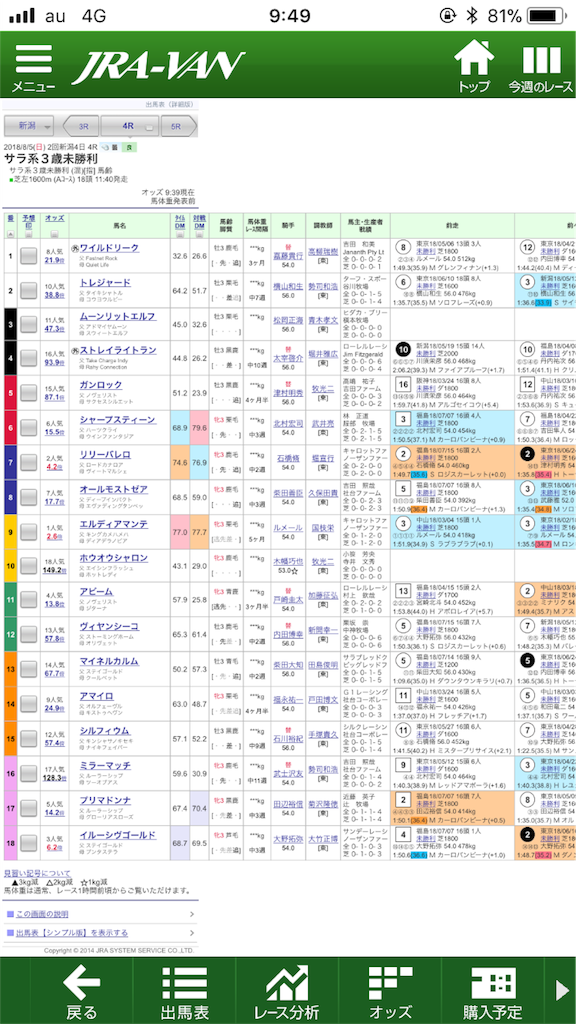Toggle prediction mark box for プリマドンナ
The image size is (576, 1024).
28,807
